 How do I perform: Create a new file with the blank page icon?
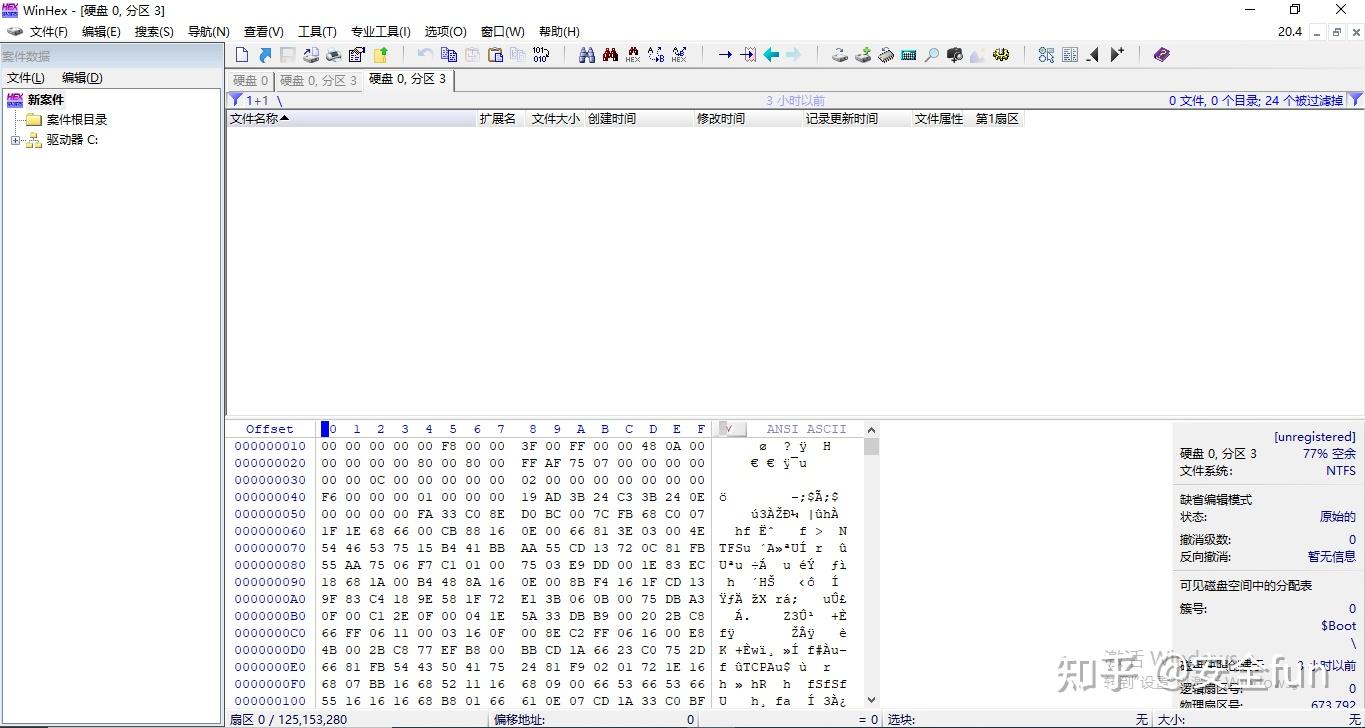[x=242, y=55]
